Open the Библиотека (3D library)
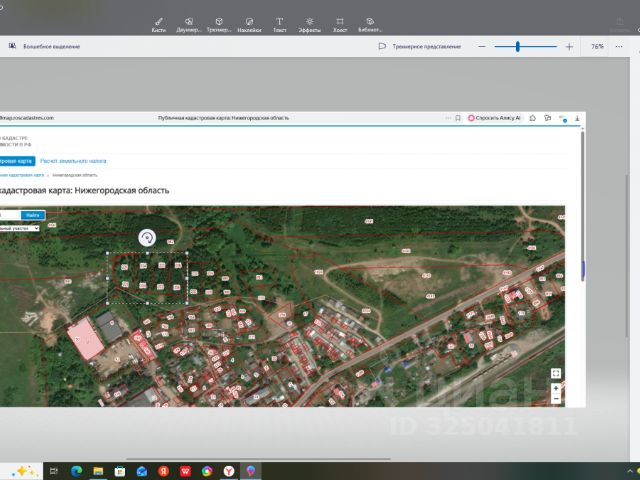640x480 pixels. coord(370,23)
